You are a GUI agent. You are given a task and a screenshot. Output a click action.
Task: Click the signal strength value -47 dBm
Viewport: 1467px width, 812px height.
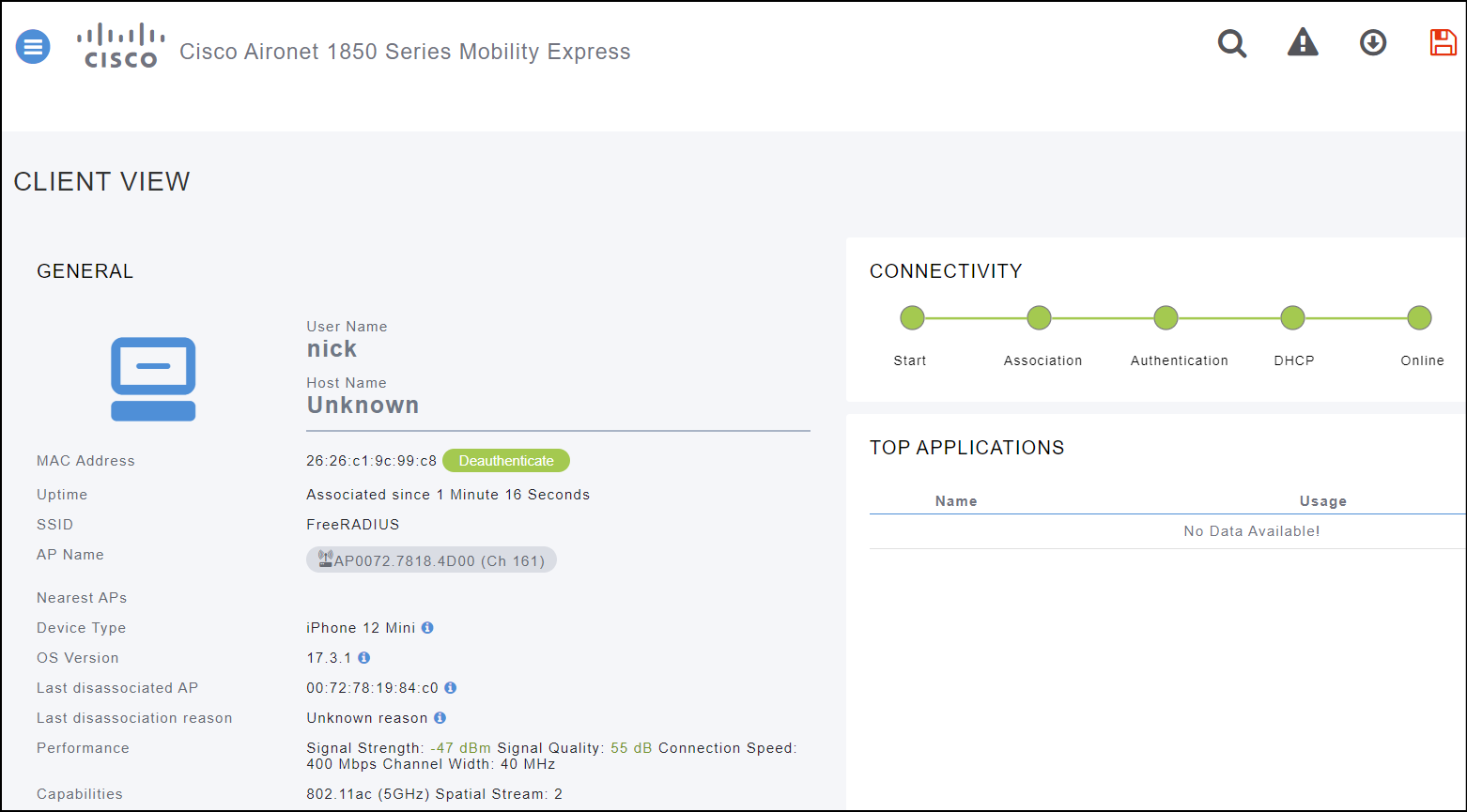coord(460,748)
